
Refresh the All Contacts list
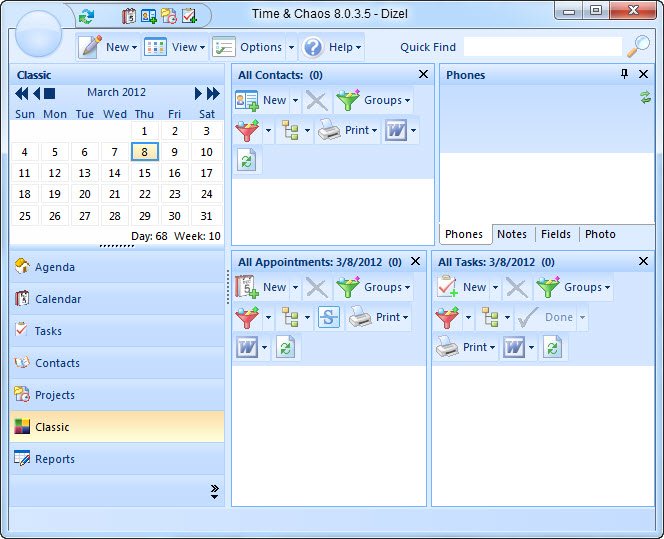[x=246, y=160]
